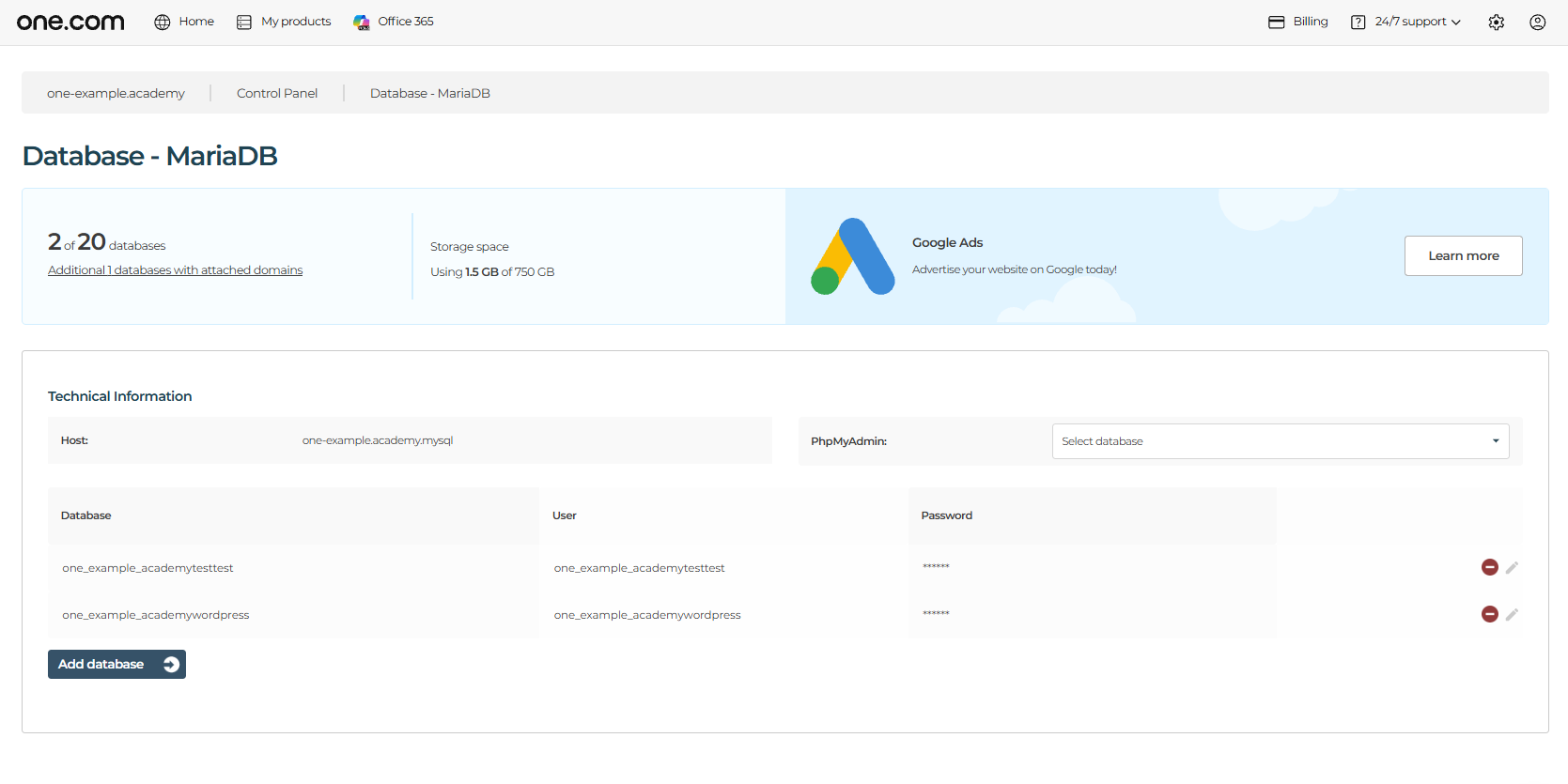Click the one-example.academy.mysql host value
1568x784 pixels.
tap(378, 440)
